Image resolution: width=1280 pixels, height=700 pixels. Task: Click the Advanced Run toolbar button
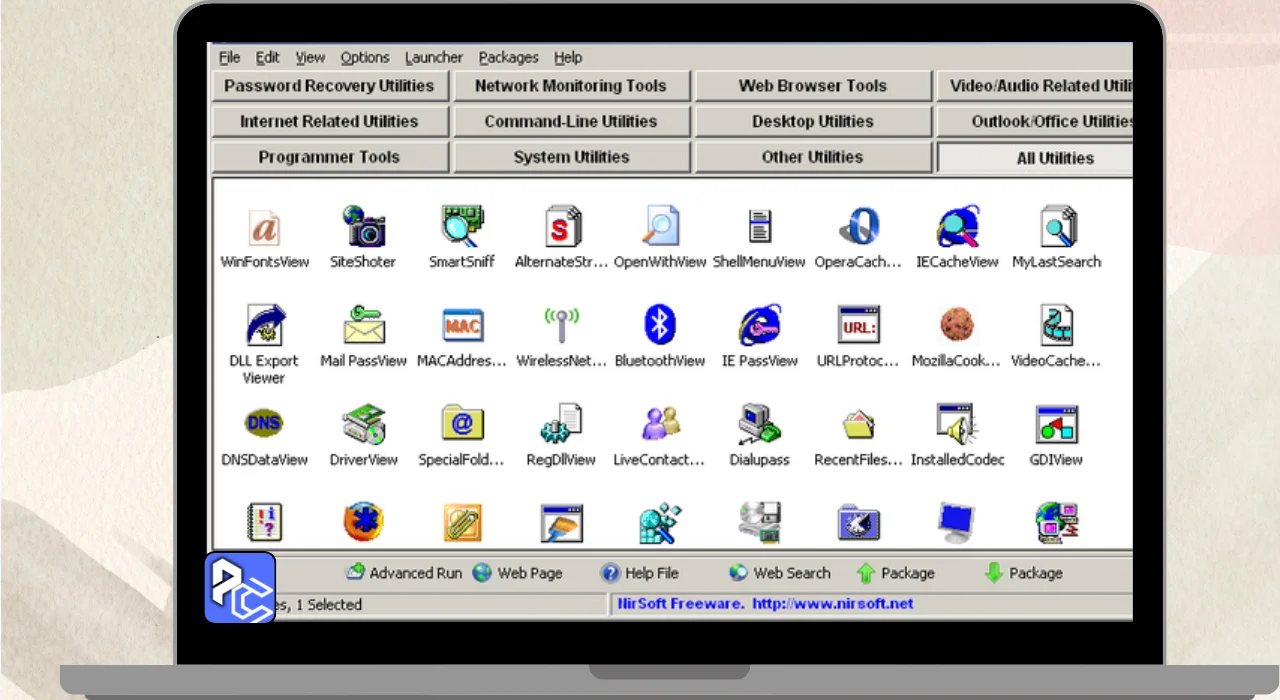404,573
